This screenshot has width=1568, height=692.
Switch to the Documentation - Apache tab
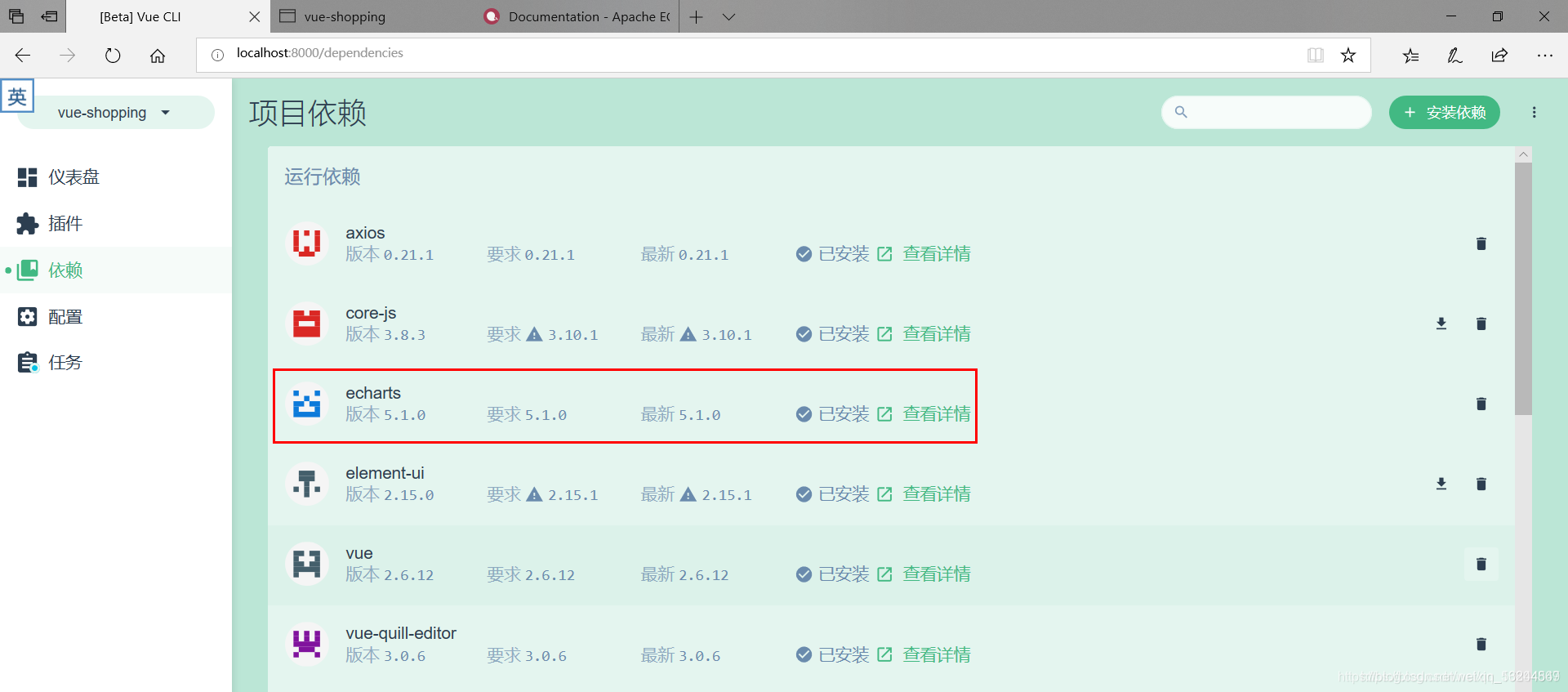pyautogui.click(x=576, y=16)
